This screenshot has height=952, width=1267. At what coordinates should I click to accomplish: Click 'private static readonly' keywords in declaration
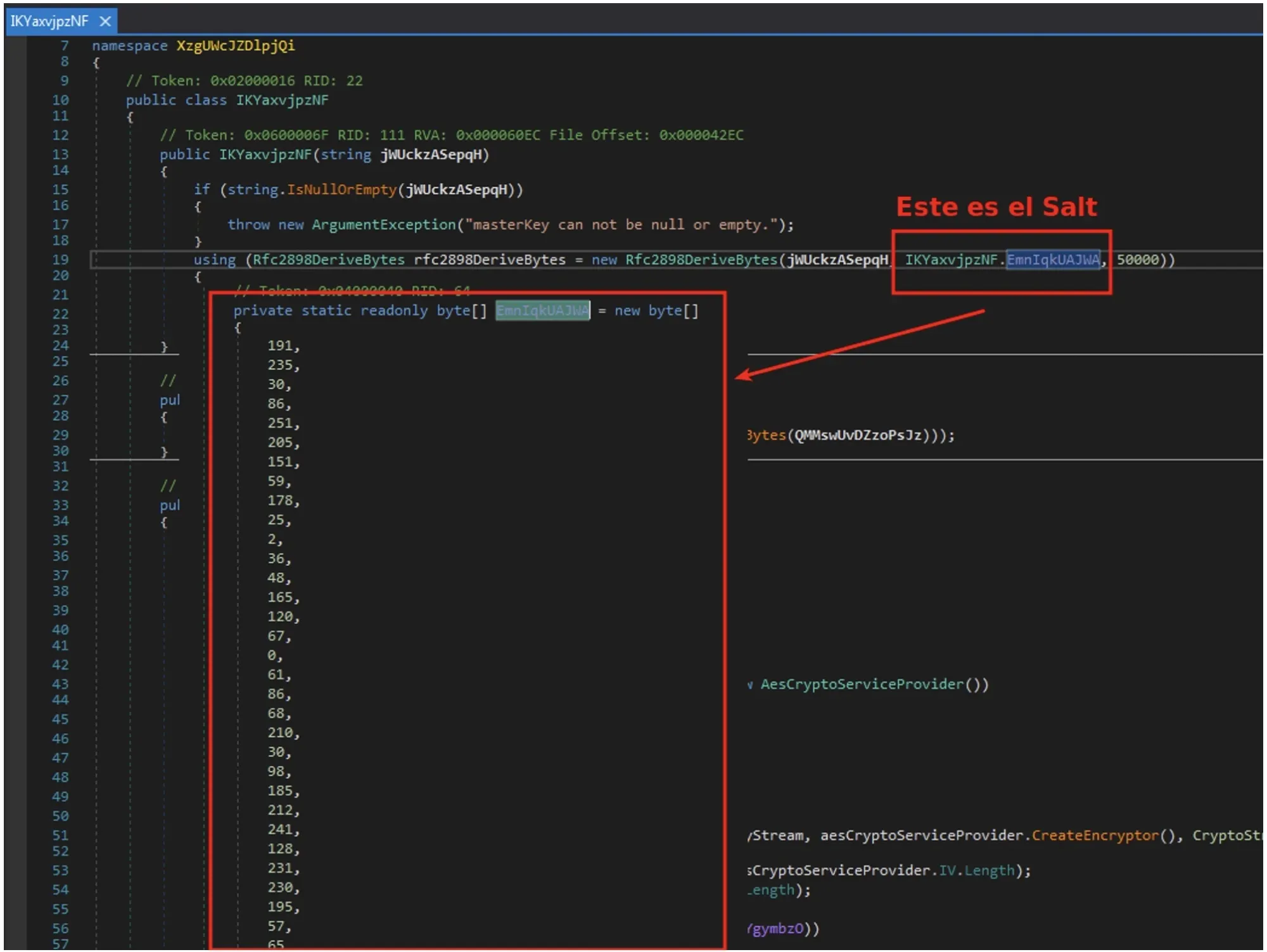point(331,310)
